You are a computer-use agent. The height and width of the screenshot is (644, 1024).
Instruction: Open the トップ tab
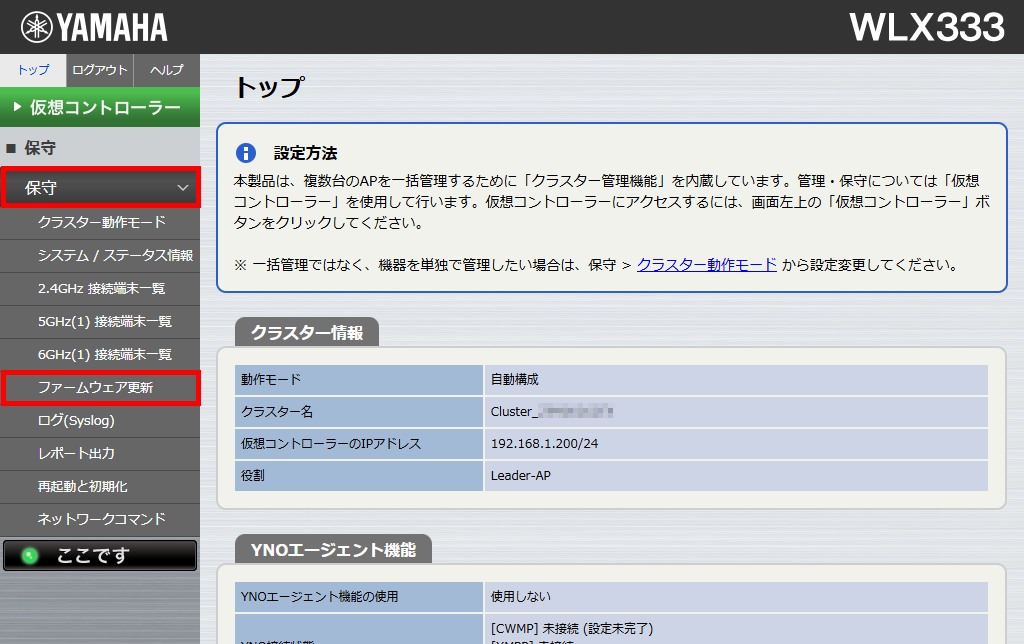coord(33,70)
